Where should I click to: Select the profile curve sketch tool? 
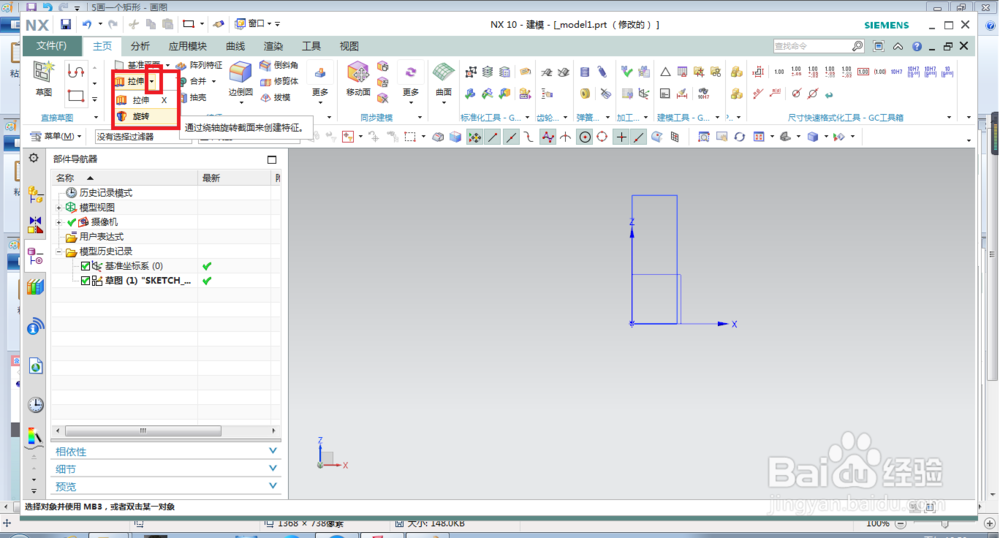(76, 71)
